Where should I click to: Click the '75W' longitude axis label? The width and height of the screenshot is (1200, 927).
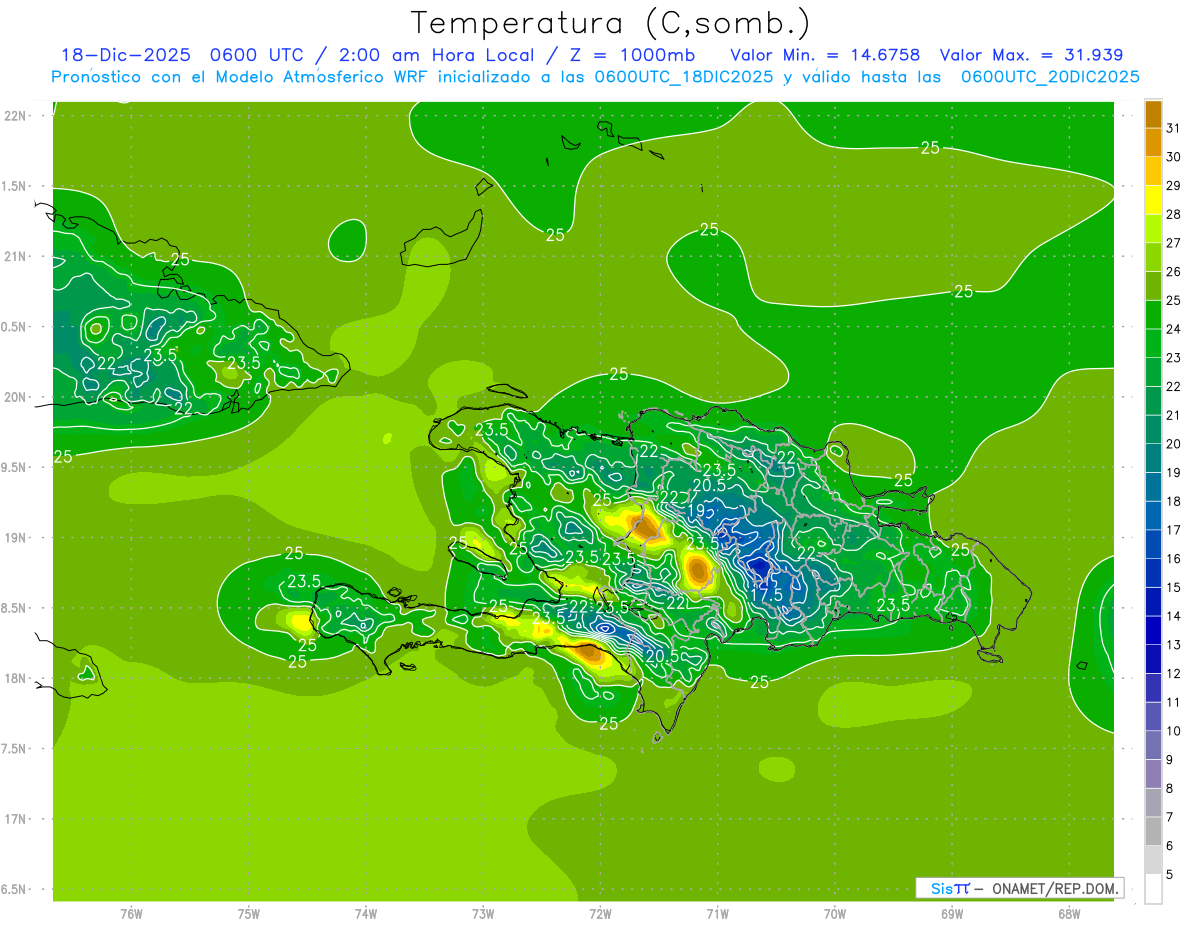point(249,914)
